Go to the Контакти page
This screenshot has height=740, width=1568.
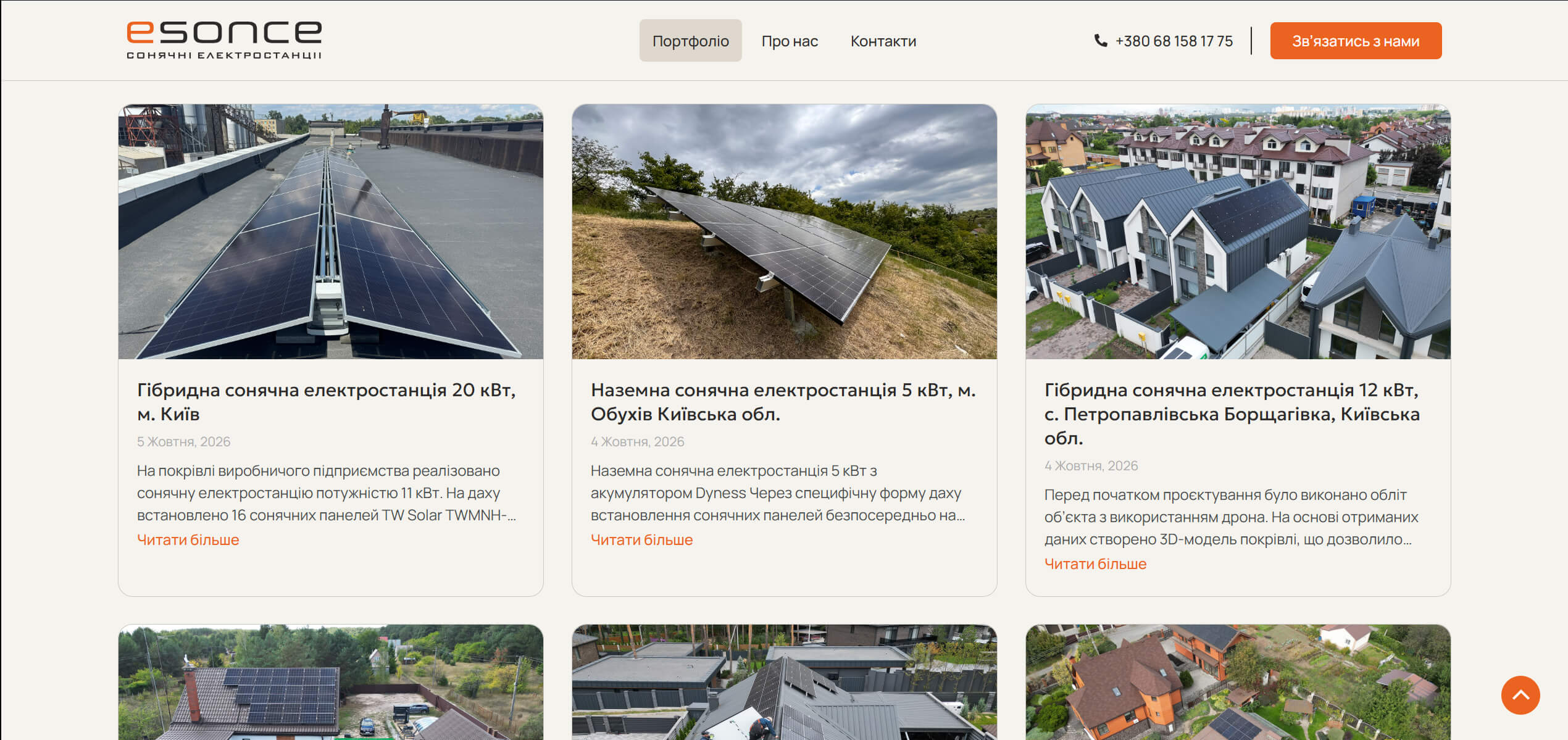point(883,41)
